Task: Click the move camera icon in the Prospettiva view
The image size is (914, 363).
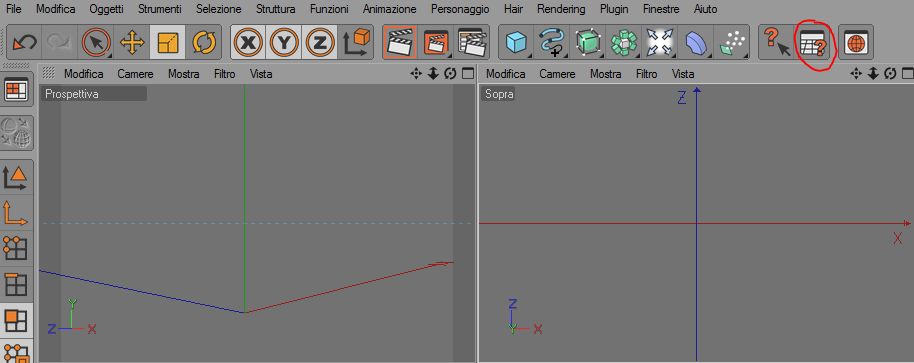Action: pos(416,74)
